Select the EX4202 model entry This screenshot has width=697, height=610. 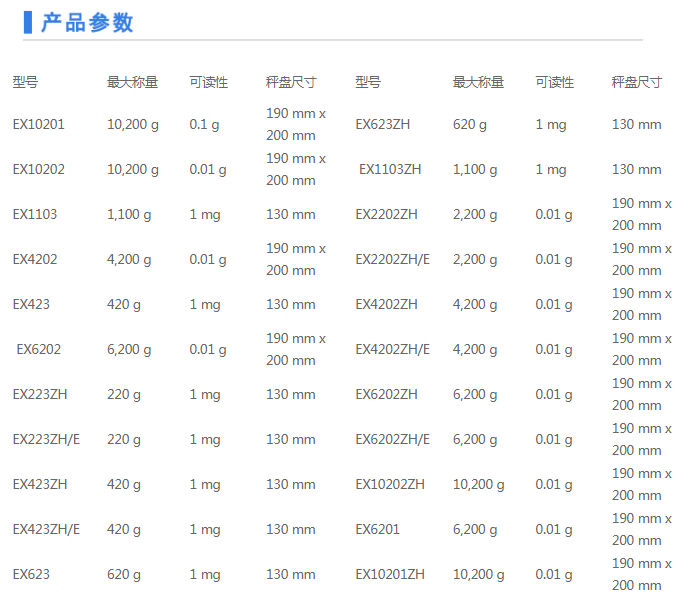click(x=35, y=260)
